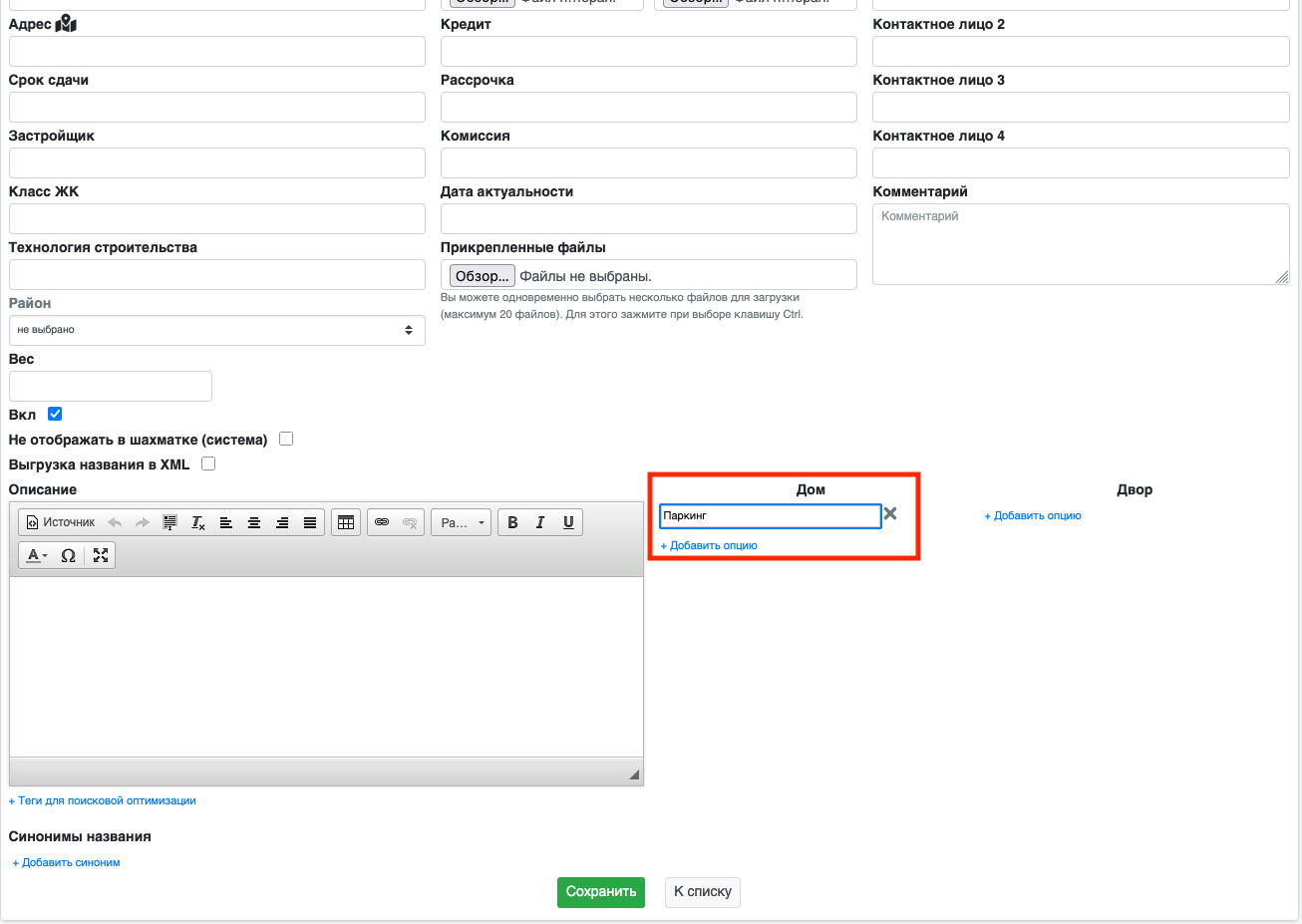Click the description editor resize handle
The width and height of the screenshot is (1302, 924).
[x=634, y=774]
